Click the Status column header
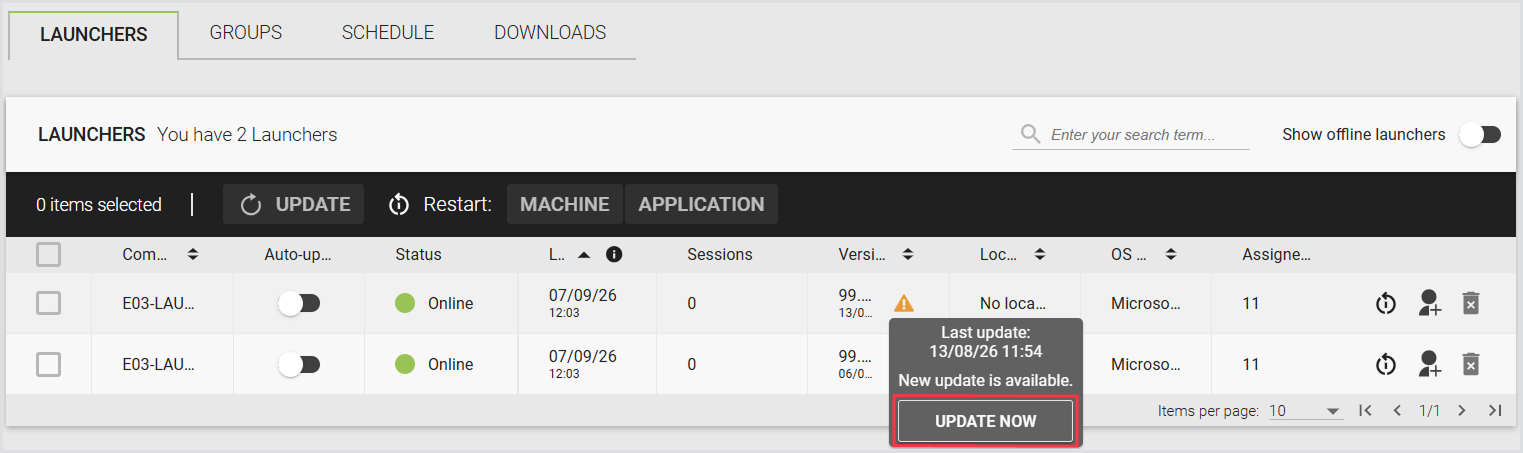 pyautogui.click(x=418, y=254)
